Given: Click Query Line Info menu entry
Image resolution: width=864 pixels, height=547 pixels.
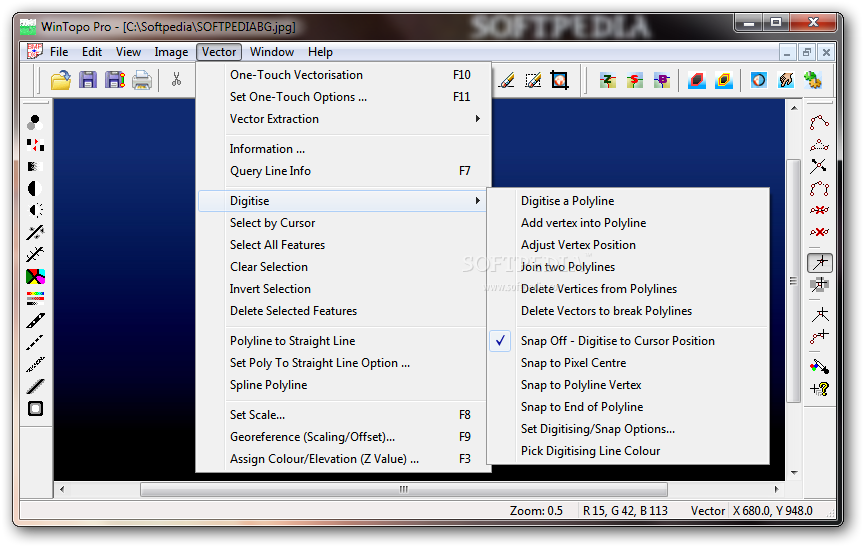Looking at the screenshot, I should [343, 171].
